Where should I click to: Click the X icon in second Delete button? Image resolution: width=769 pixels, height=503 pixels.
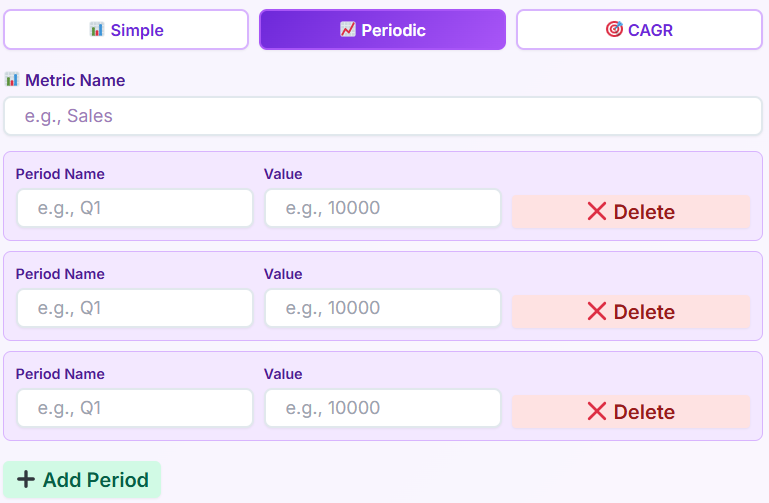[x=597, y=311]
